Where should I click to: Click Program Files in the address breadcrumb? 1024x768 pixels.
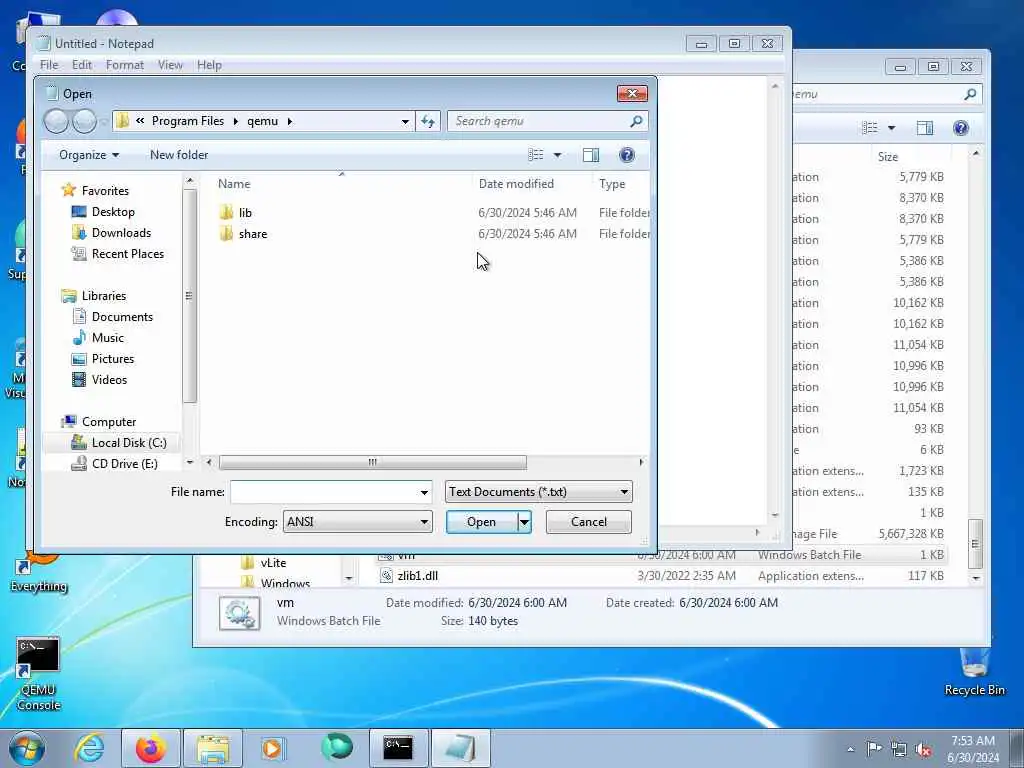point(187,121)
